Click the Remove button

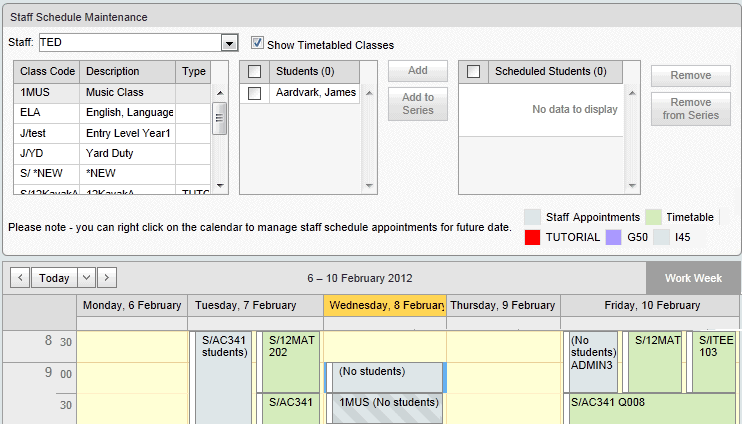690,76
